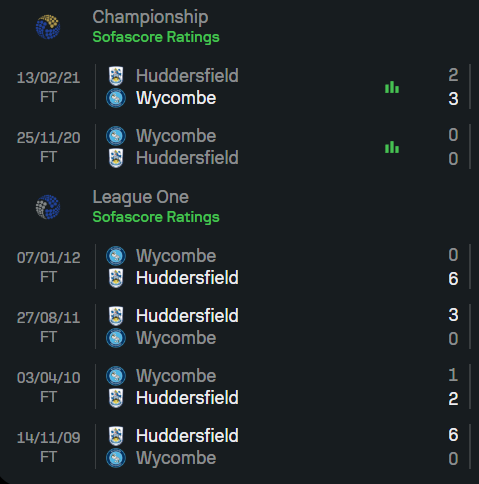Open statistics icon for the 13/02/21 match
The width and height of the screenshot is (479, 484).
coord(392,87)
